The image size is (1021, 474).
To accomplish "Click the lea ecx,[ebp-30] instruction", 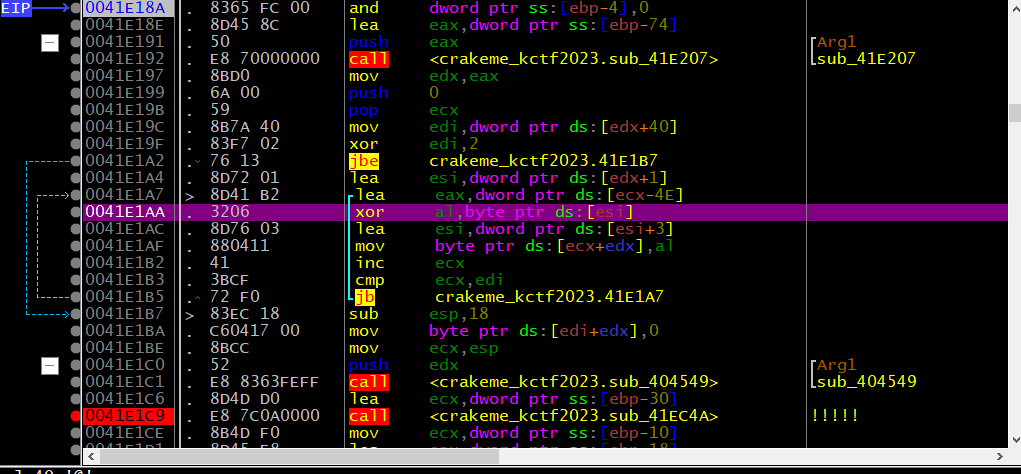I will (513, 398).
